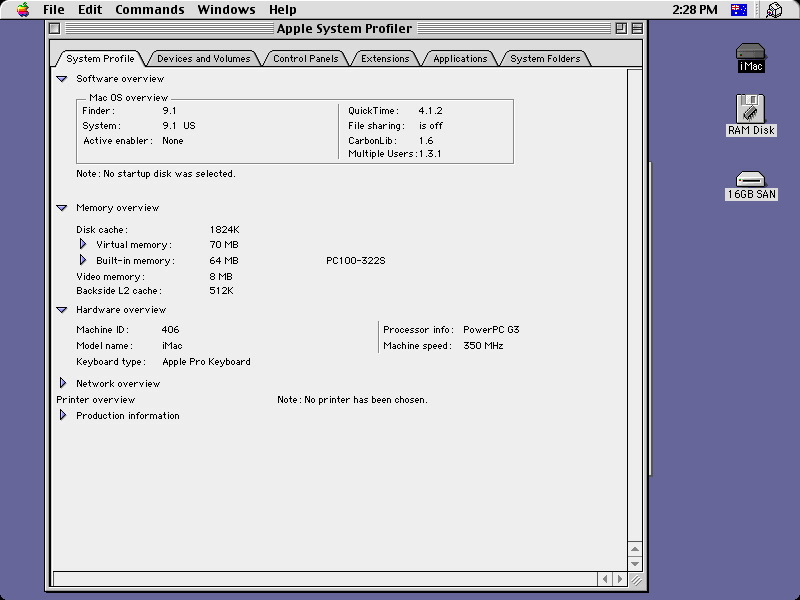Click the 'No printer has been chosen' note
Screen dimensions: 800x600
pos(352,400)
